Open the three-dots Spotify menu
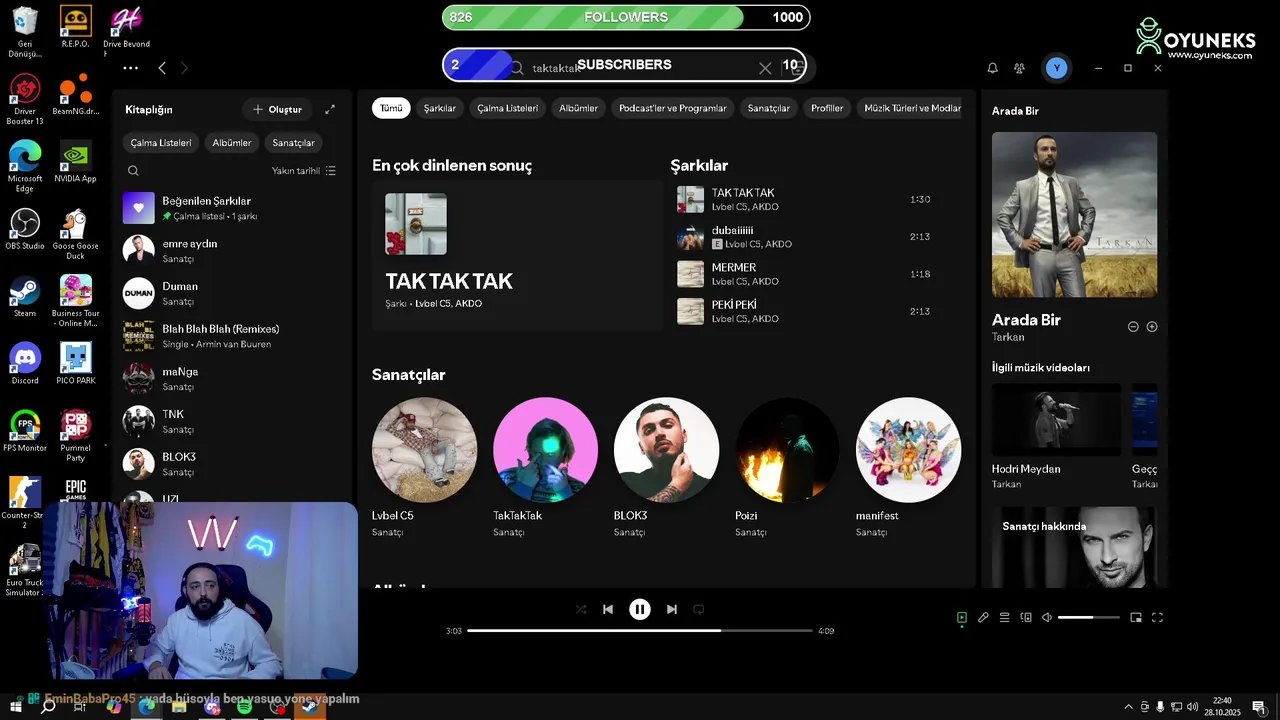The width and height of the screenshot is (1280, 720). coord(131,68)
